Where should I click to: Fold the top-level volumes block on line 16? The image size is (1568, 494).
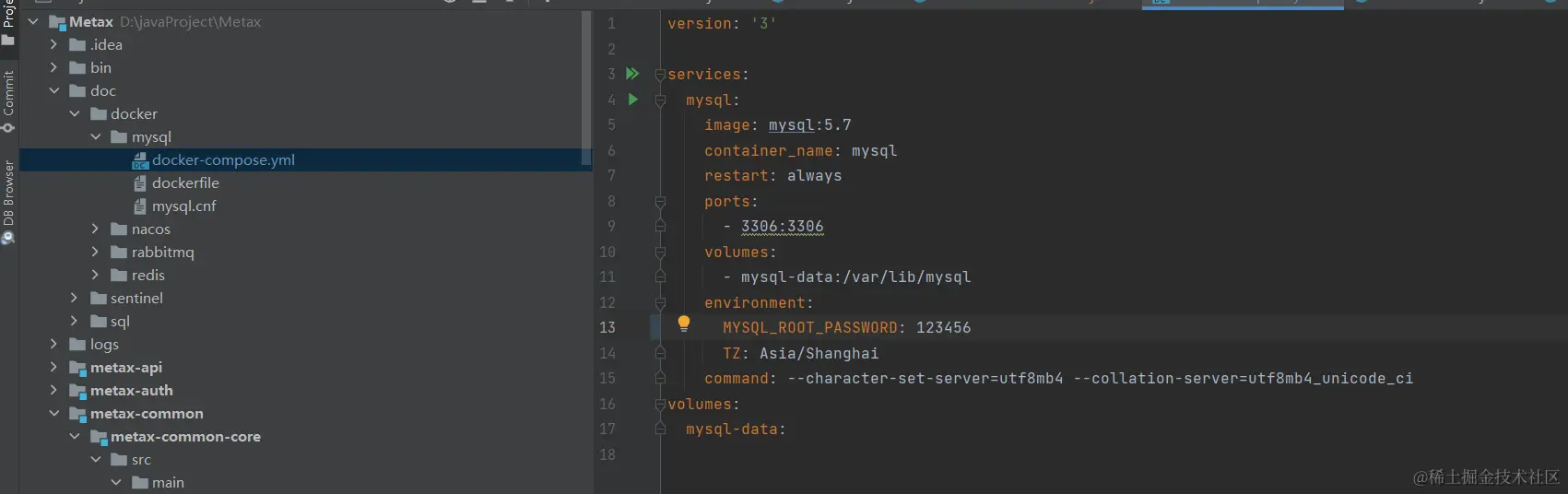pos(660,404)
